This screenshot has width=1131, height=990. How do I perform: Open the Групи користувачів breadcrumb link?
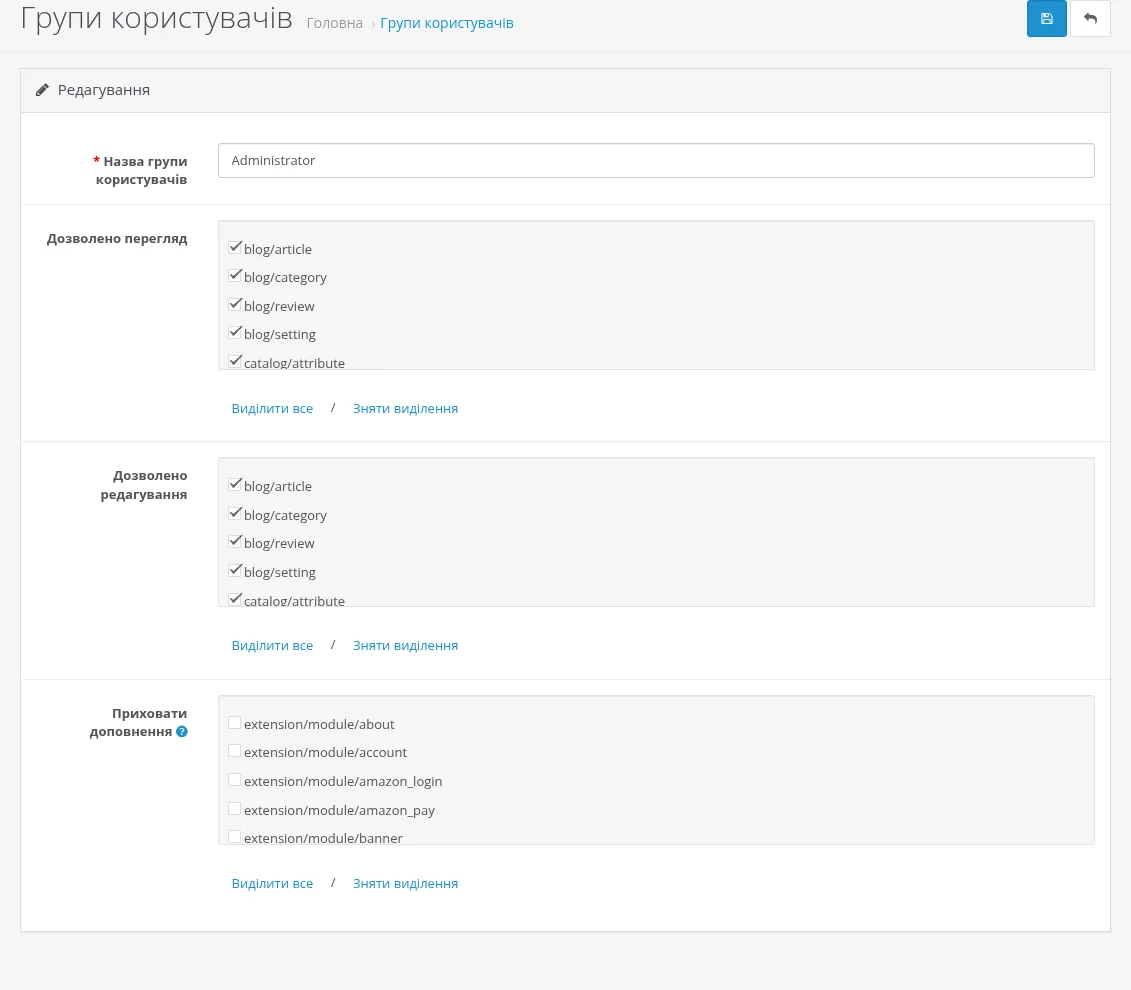point(446,23)
